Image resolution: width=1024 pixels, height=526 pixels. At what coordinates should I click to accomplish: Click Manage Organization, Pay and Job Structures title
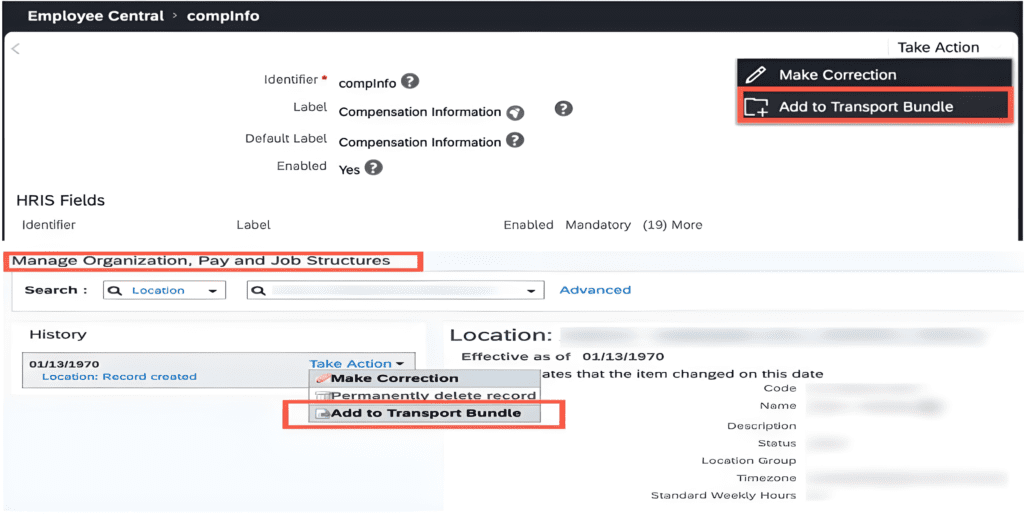coord(201,261)
